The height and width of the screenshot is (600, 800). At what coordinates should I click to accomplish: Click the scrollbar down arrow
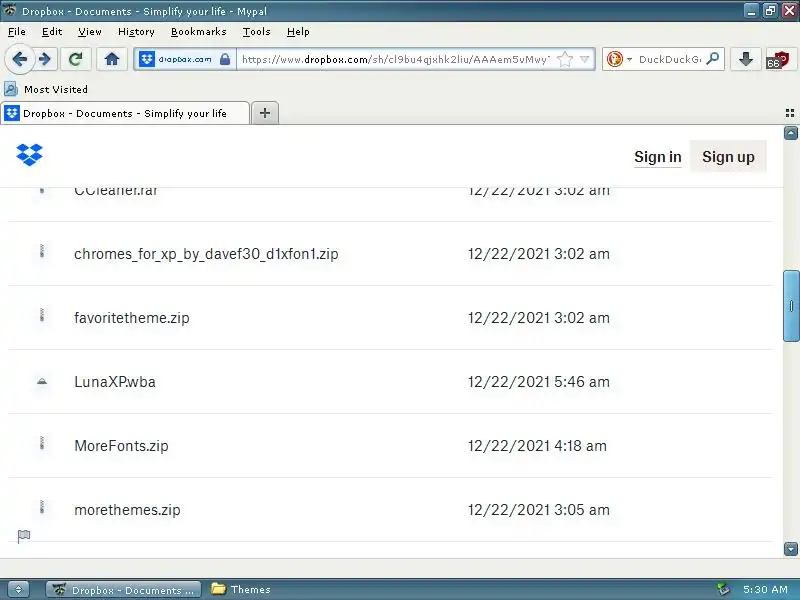click(x=791, y=549)
